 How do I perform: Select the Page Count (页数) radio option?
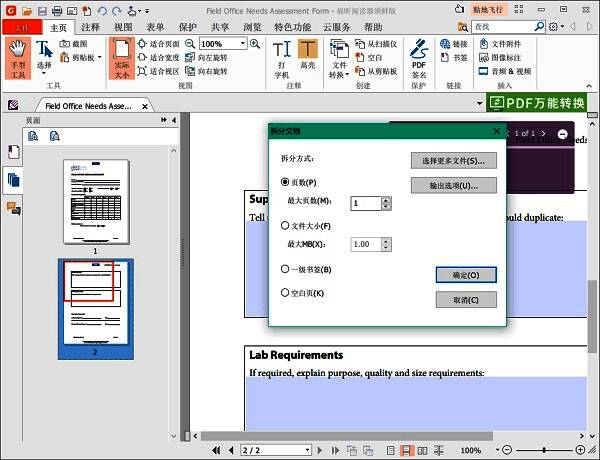(286, 182)
